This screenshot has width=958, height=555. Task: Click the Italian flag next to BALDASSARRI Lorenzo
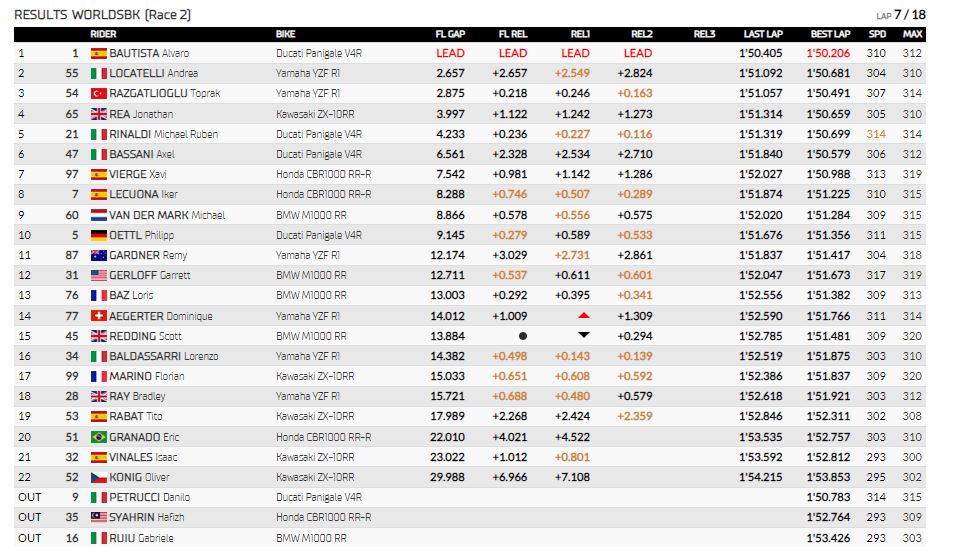coord(98,356)
